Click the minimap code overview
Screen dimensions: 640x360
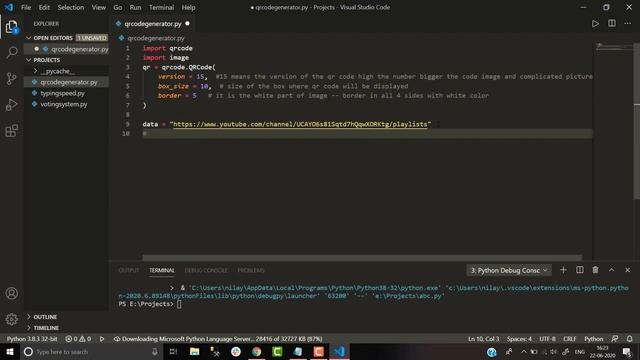click(613, 47)
